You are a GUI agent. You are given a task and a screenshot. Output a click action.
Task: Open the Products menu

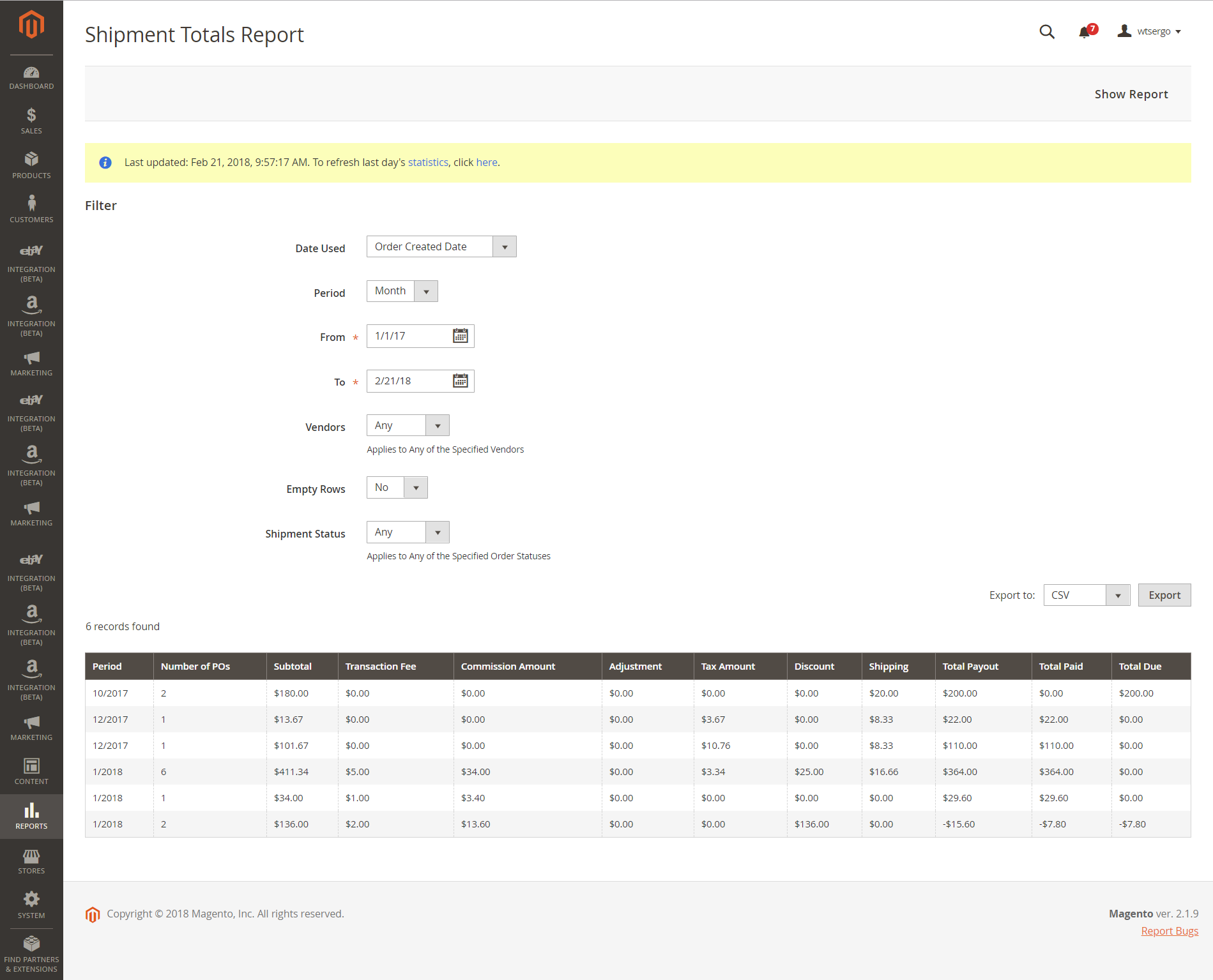tap(31, 165)
